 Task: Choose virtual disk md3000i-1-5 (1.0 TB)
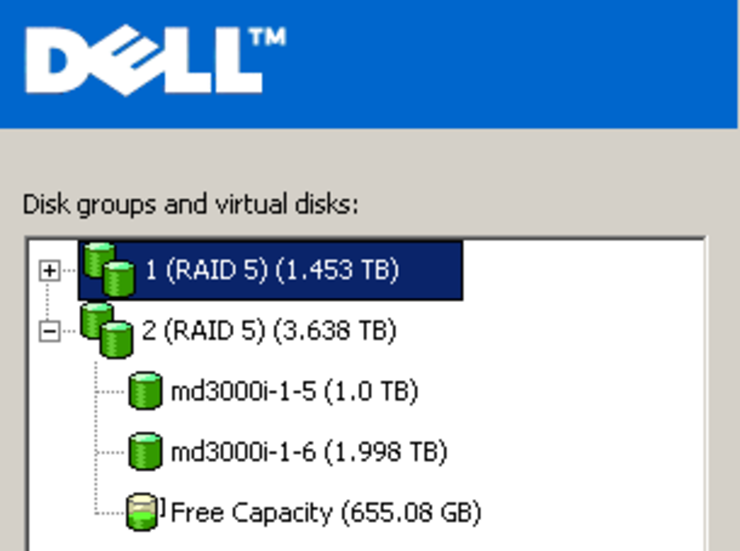294,392
